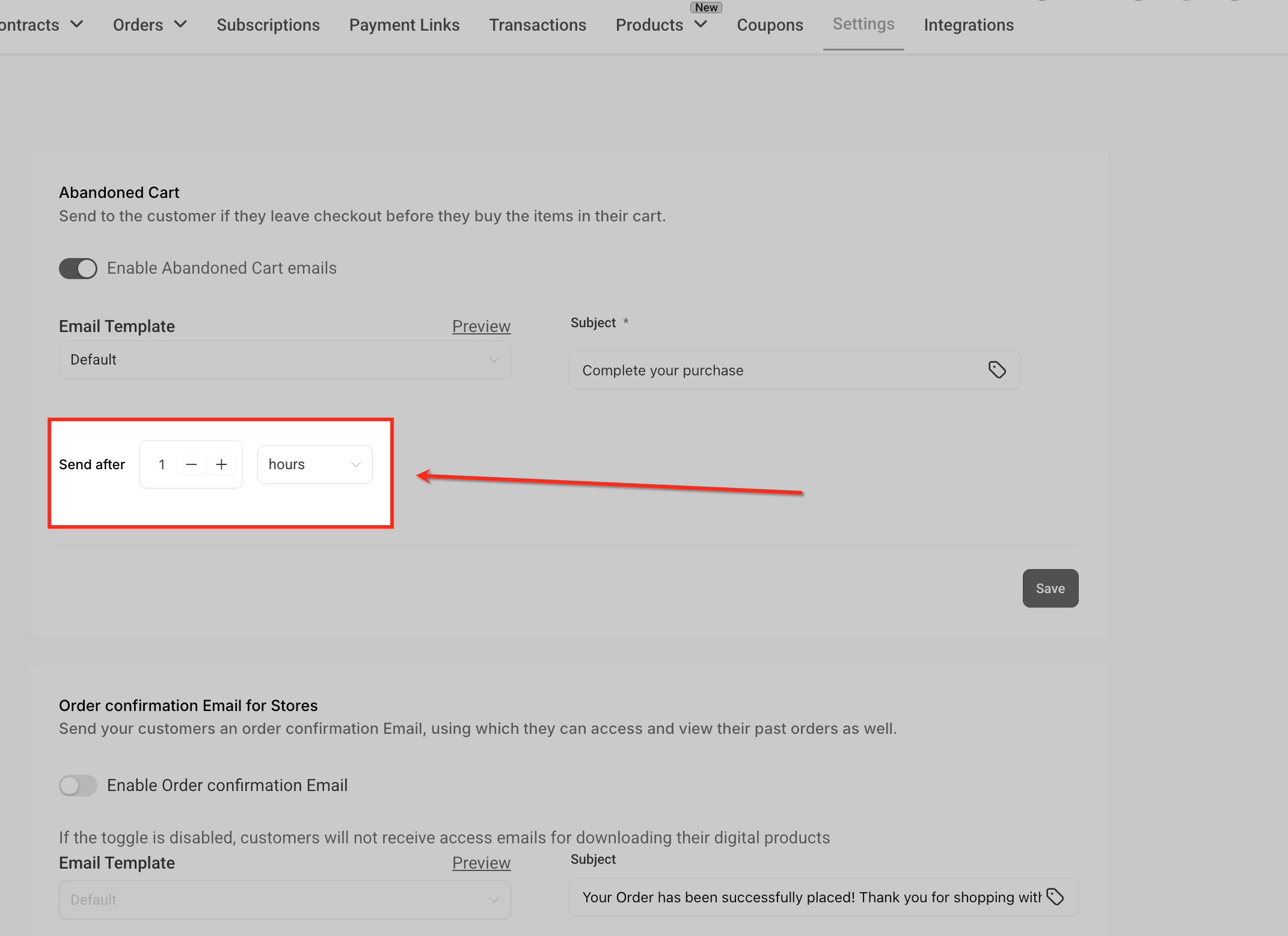Image resolution: width=1288 pixels, height=936 pixels.
Task: Open order confirmation Email Template dropdown
Action: pyautogui.click(x=284, y=900)
